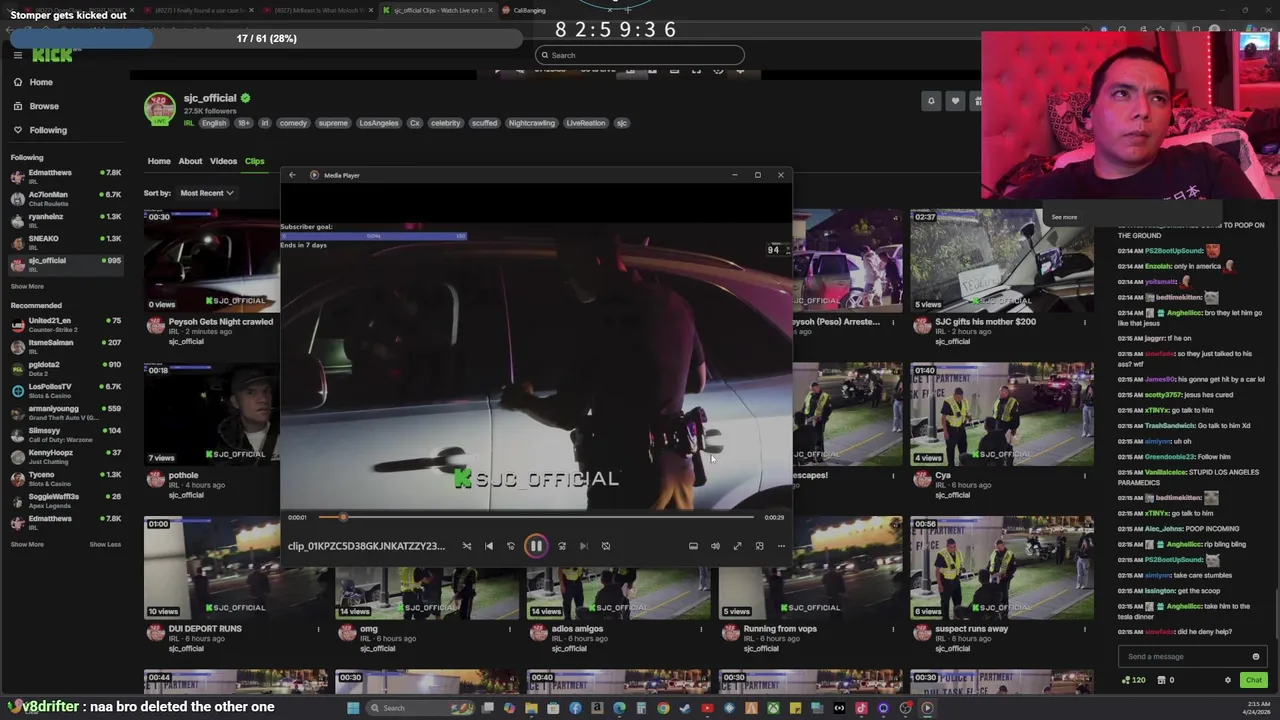Open chat settings gear icon
1280x720 pixels.
pos(1228,680)
